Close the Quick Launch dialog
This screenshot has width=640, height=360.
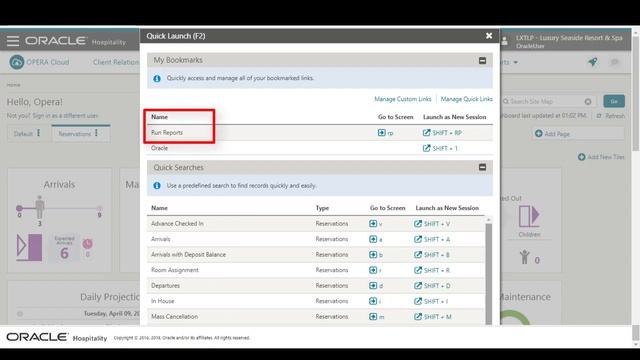point(489,36)
